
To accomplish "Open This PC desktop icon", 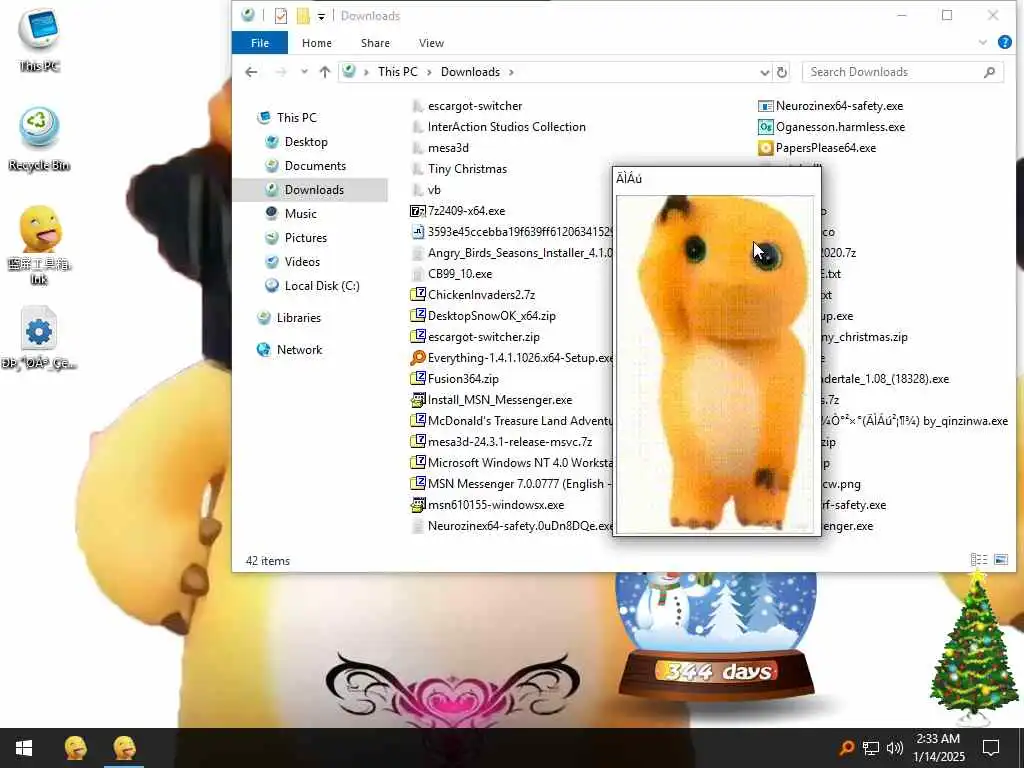I will (39, 40).
